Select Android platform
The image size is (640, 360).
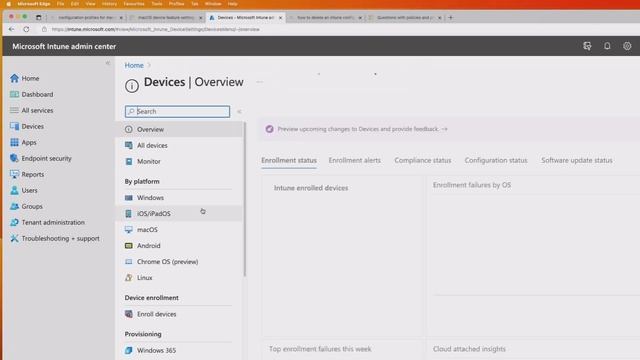[x=180, y=246]
